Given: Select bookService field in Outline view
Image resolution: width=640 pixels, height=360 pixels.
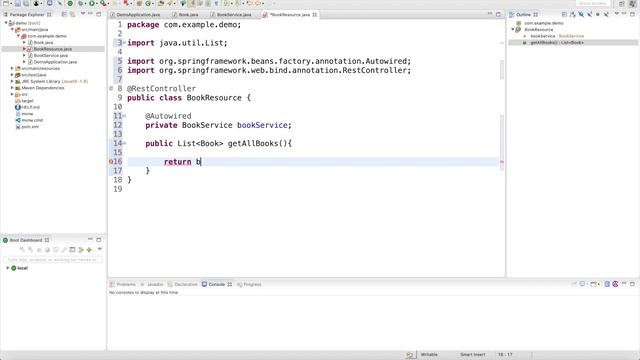Looking at the screenshot, I should (x=557, y=36).
